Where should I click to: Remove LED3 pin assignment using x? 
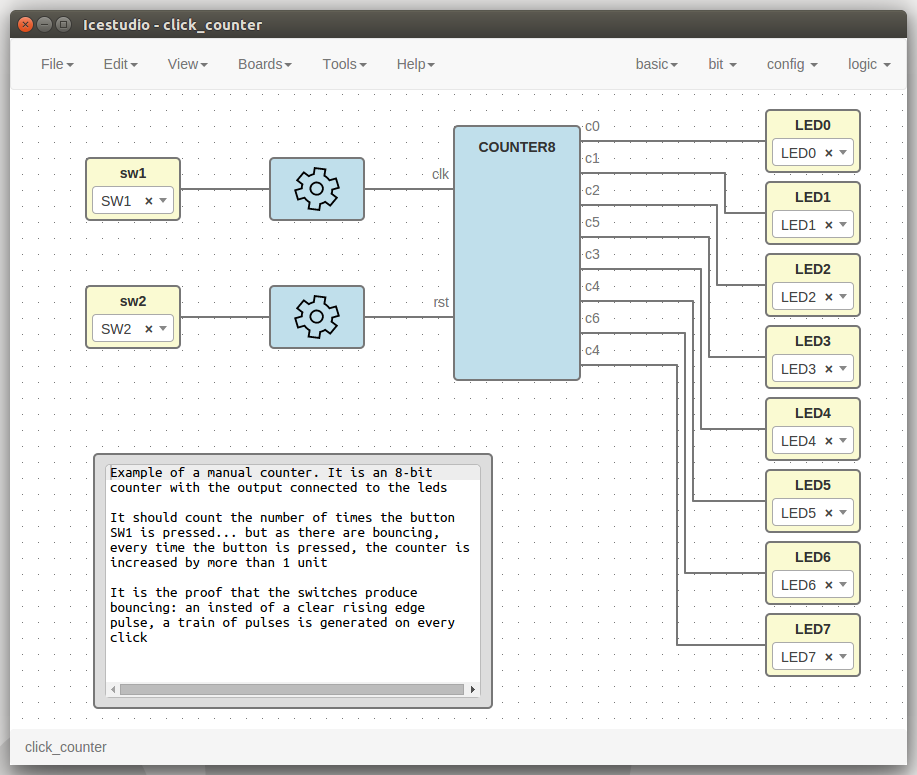click(828, 369)
